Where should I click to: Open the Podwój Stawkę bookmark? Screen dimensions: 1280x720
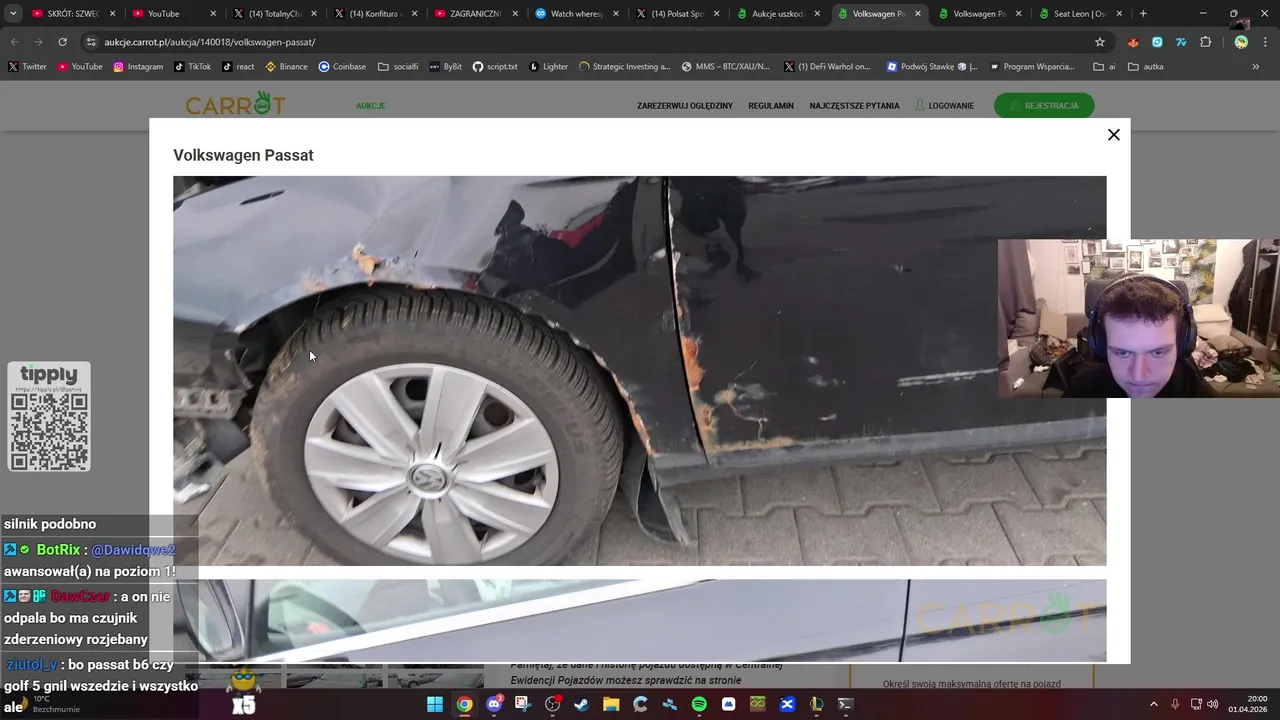(x=932, y=67)
